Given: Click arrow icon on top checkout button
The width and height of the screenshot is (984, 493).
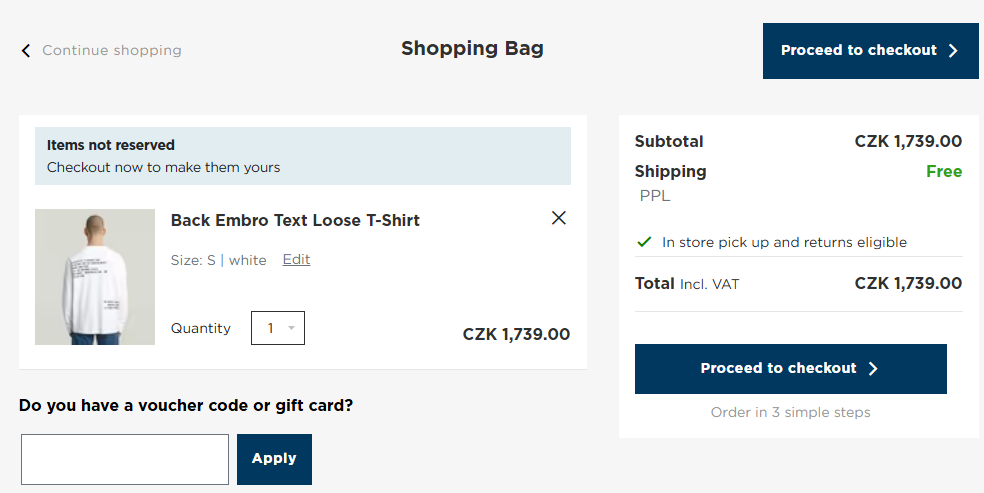Looking at the screenshot, I should tap(953, 51).
